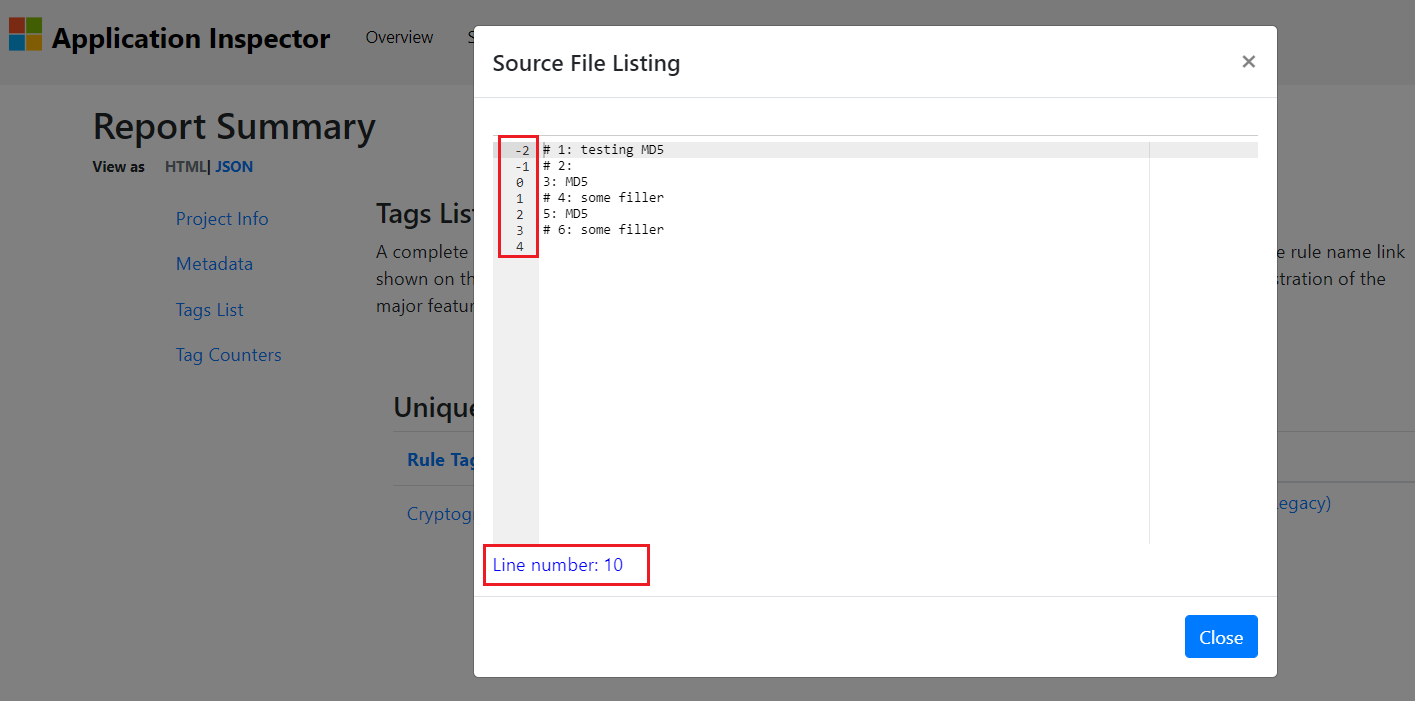Dismiss dialog with the × close icon

[1248, 61]
